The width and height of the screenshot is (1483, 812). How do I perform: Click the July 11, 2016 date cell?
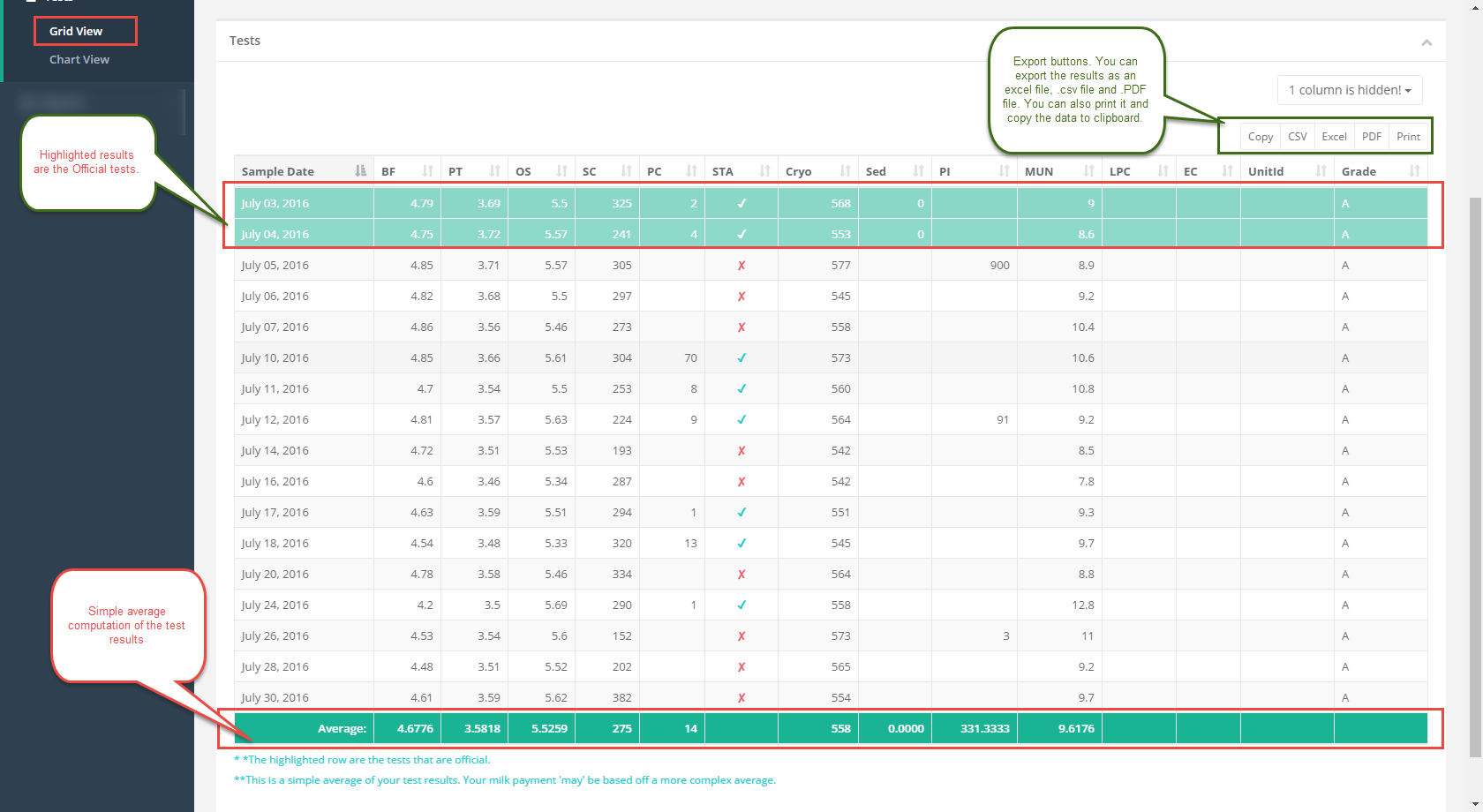tap(304, 388)
